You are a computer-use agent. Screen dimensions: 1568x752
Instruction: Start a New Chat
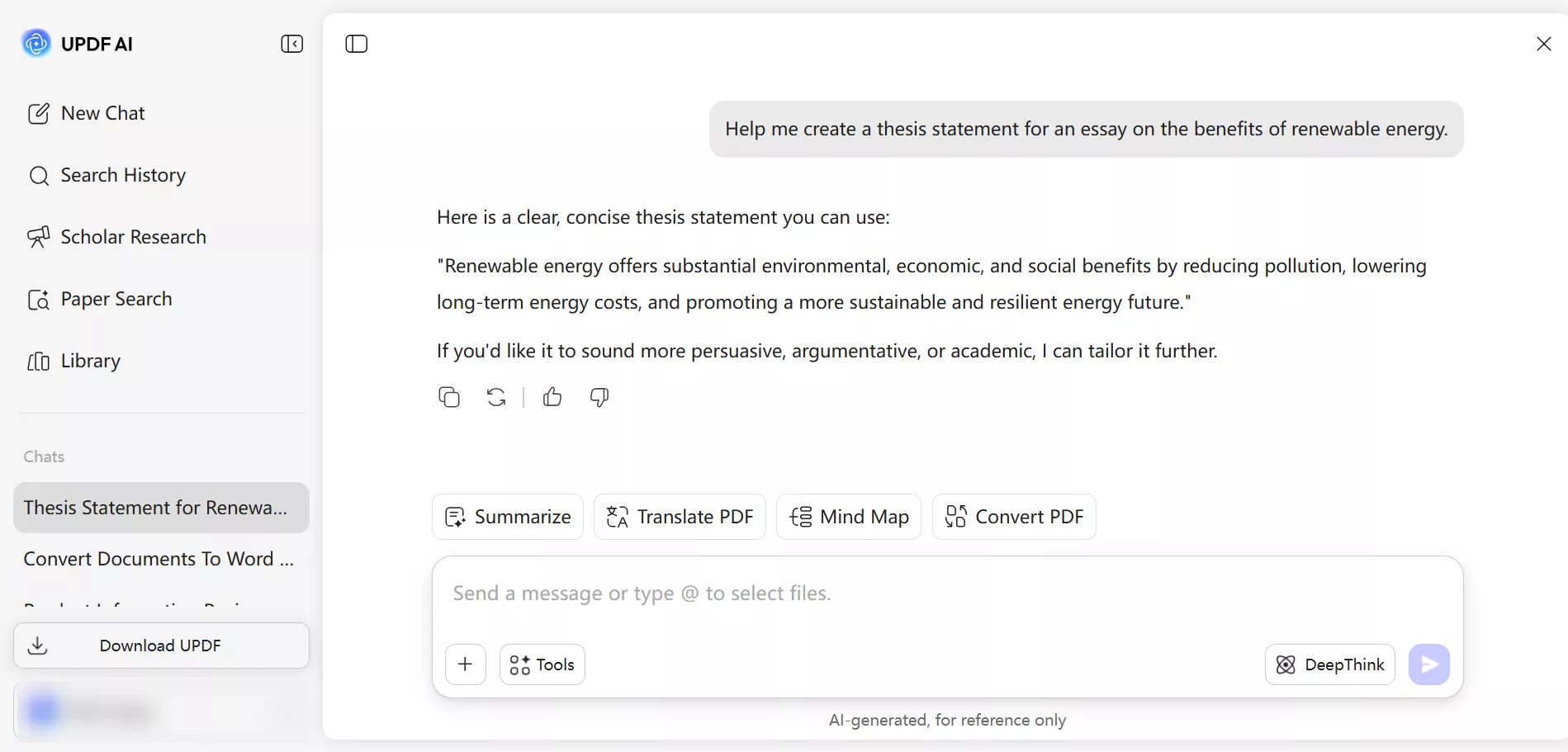point(102,113)
